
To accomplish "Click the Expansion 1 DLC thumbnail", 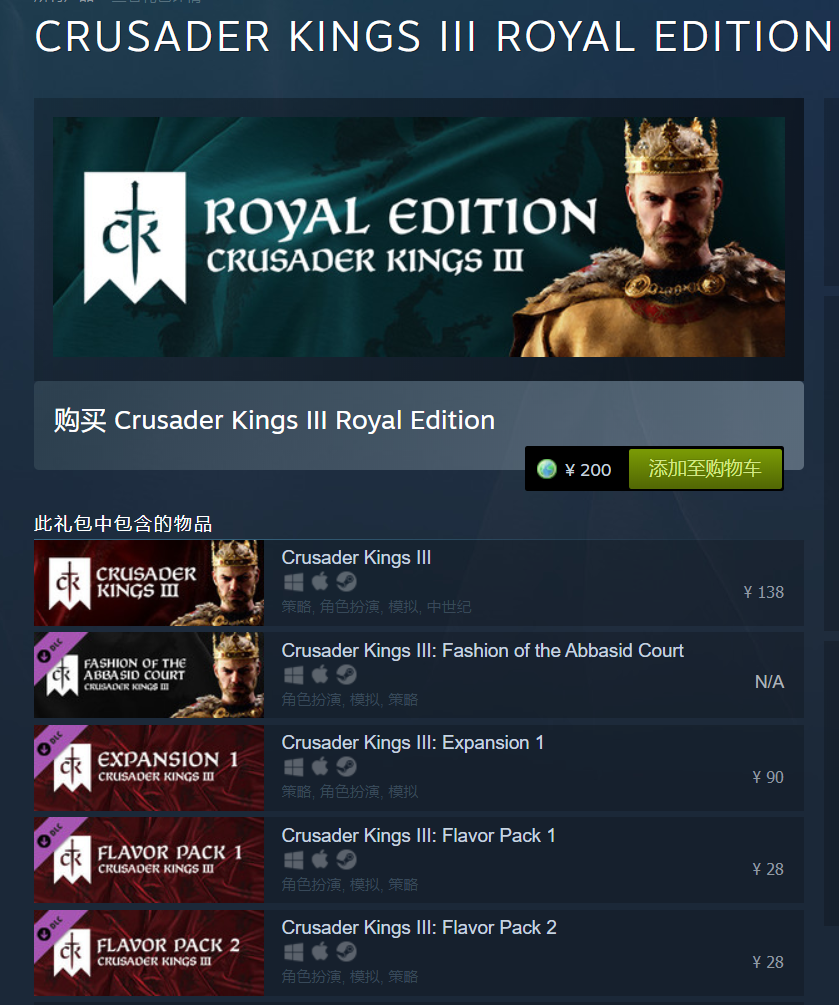I will coord(149,768).
